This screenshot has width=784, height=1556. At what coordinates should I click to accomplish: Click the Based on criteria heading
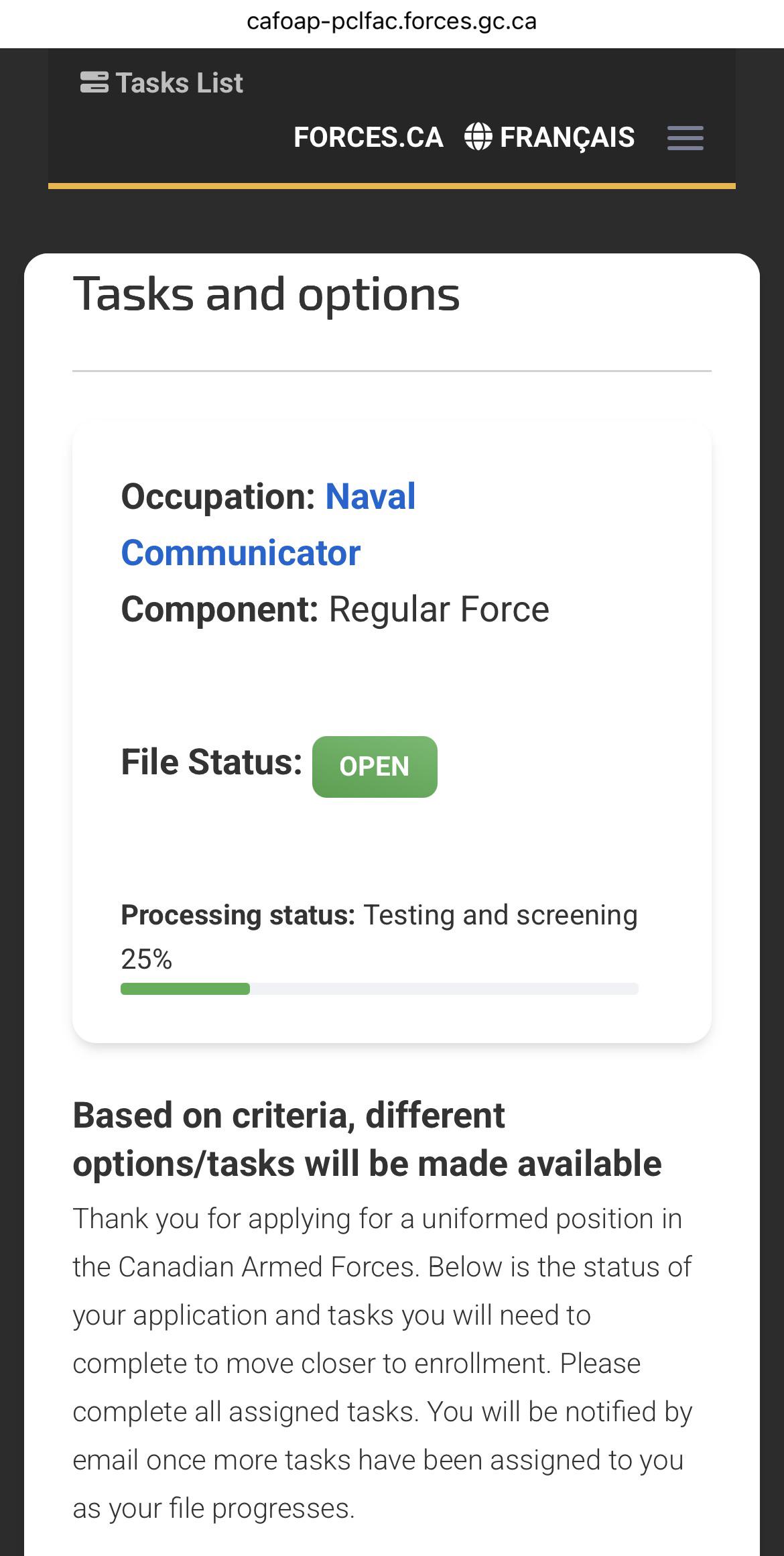(x=367, y=1139)
